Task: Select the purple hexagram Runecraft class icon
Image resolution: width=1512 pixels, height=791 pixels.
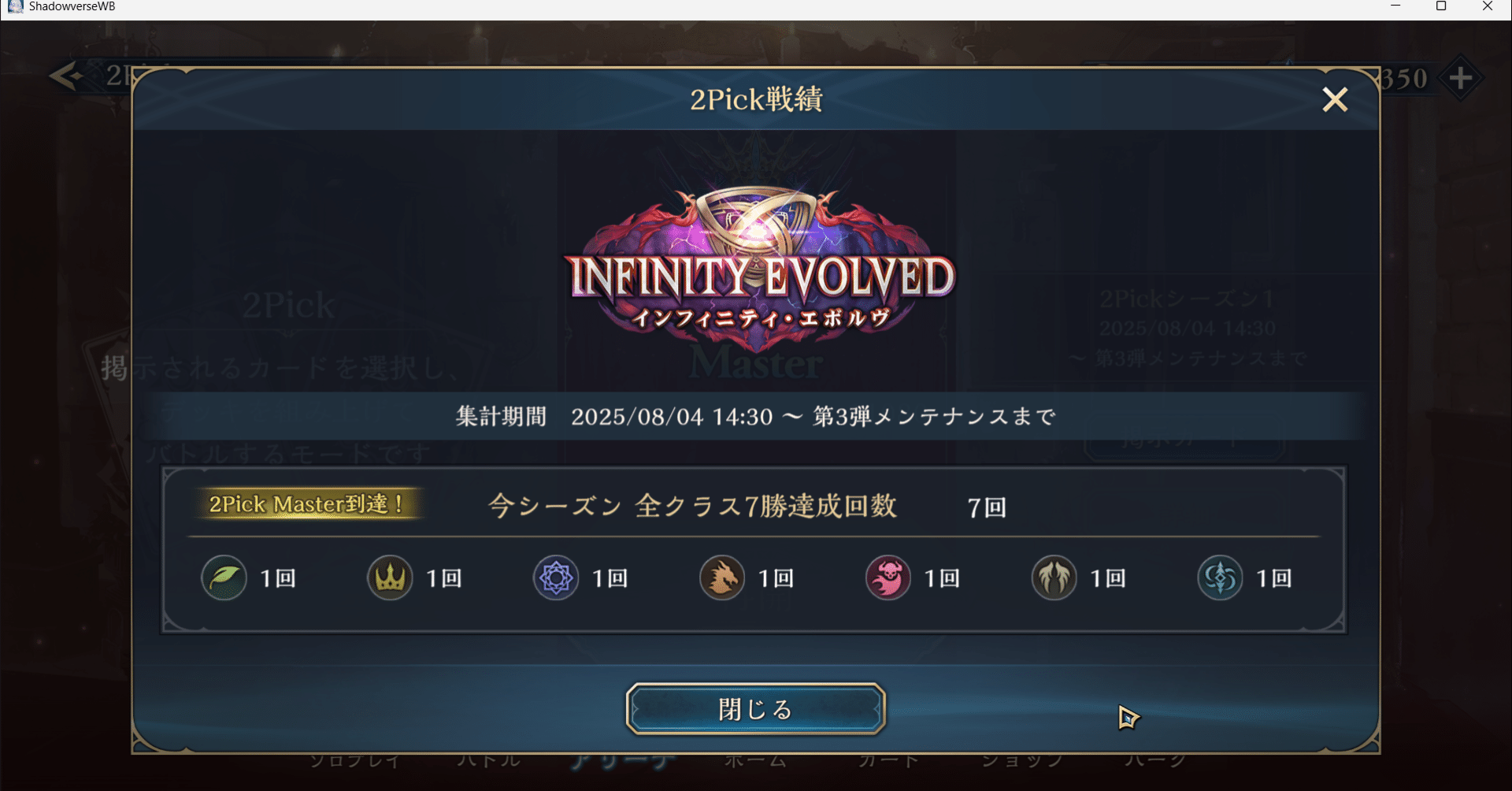Action: (x=556, y=577)
